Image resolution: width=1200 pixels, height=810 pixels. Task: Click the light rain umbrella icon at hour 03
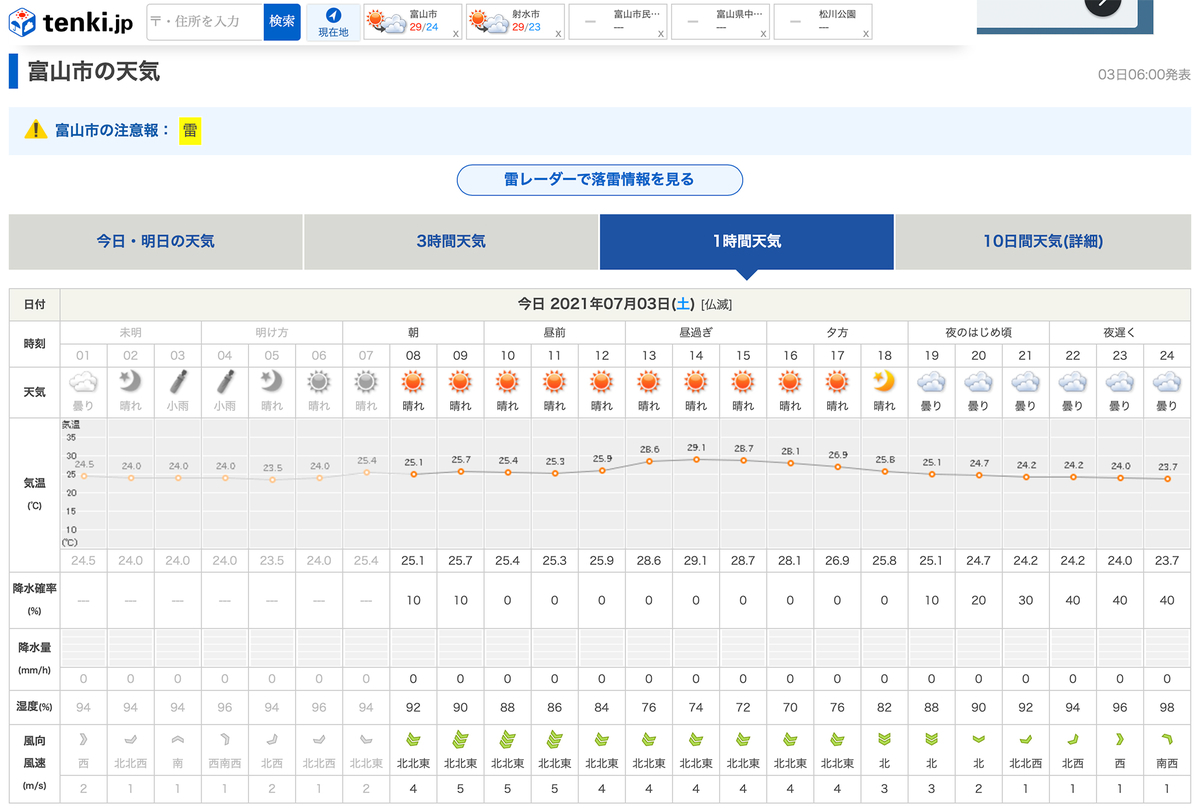pyautogui.click(x=177, y=381)
